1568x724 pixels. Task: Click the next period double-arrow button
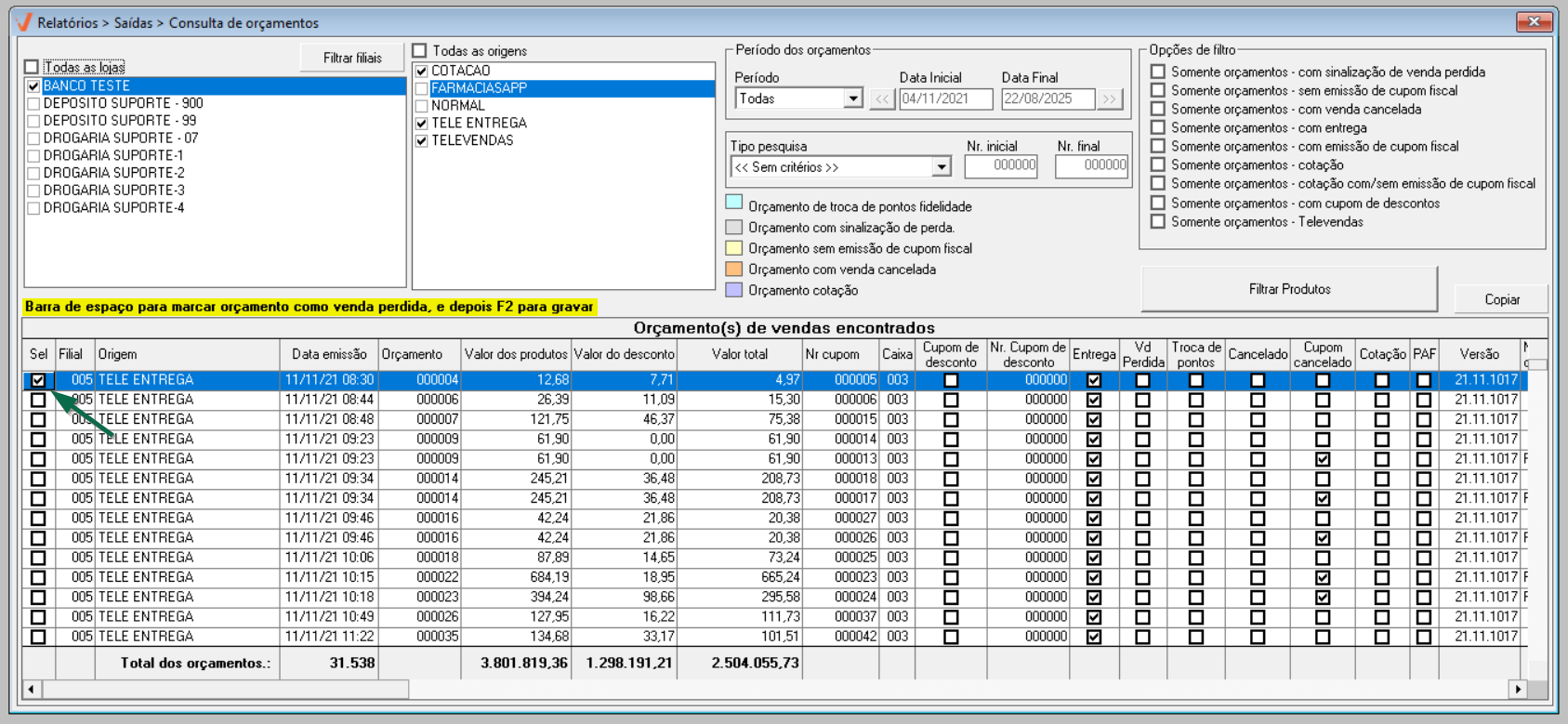1109,99
